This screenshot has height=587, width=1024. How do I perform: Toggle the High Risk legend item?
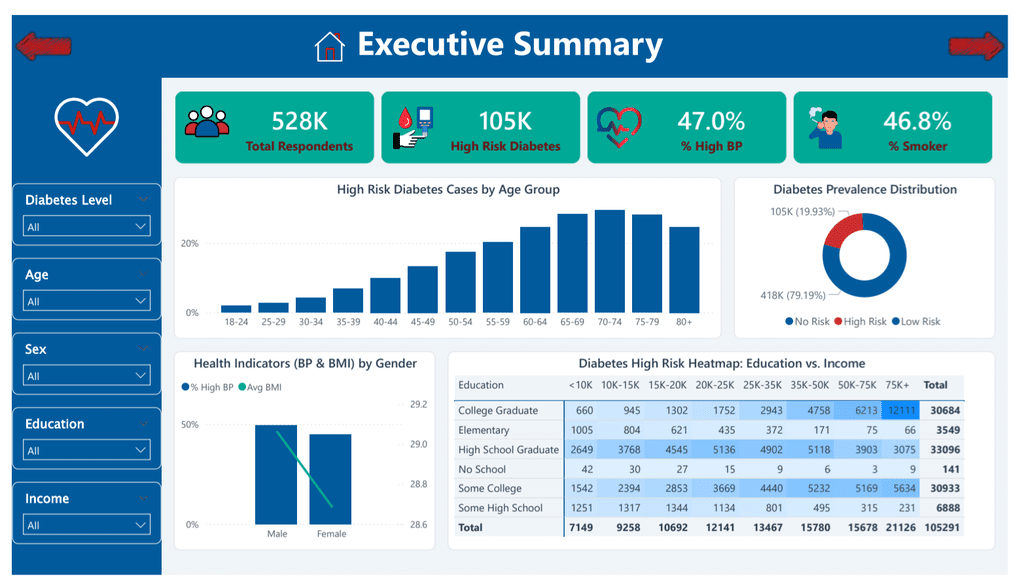click(860, 321)
